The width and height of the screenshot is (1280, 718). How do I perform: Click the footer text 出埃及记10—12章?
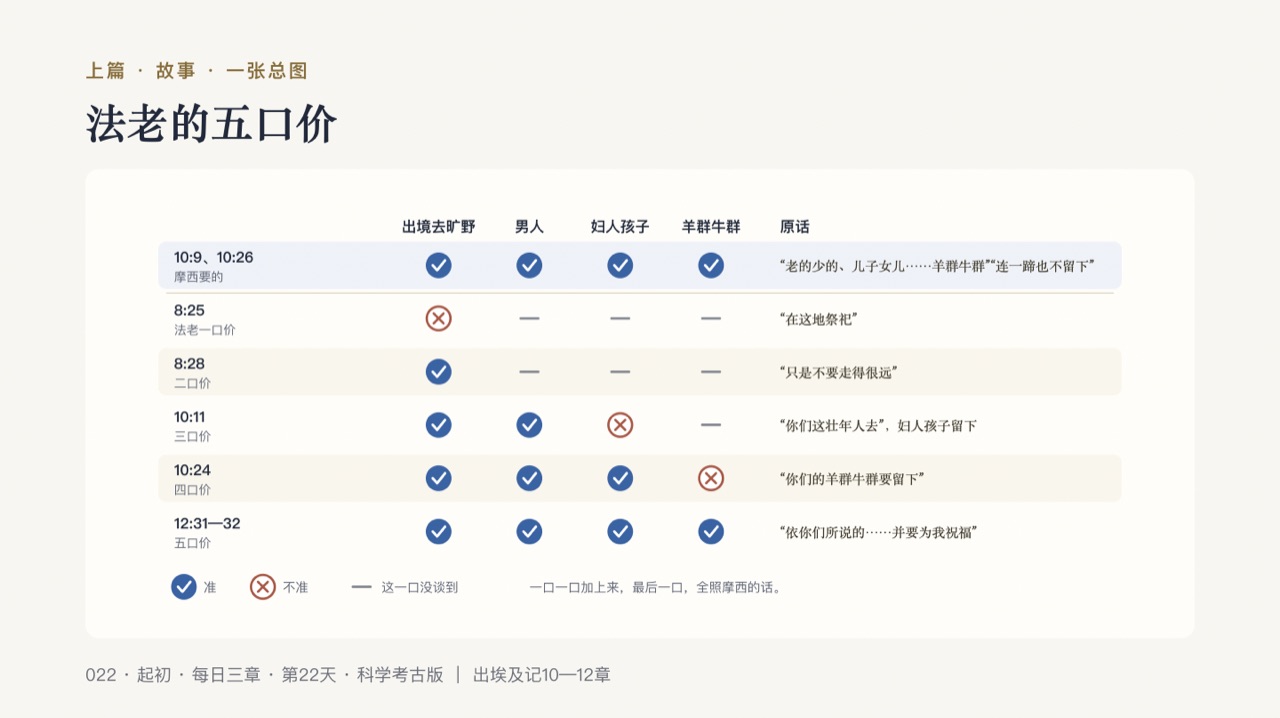tap(542, 675)
